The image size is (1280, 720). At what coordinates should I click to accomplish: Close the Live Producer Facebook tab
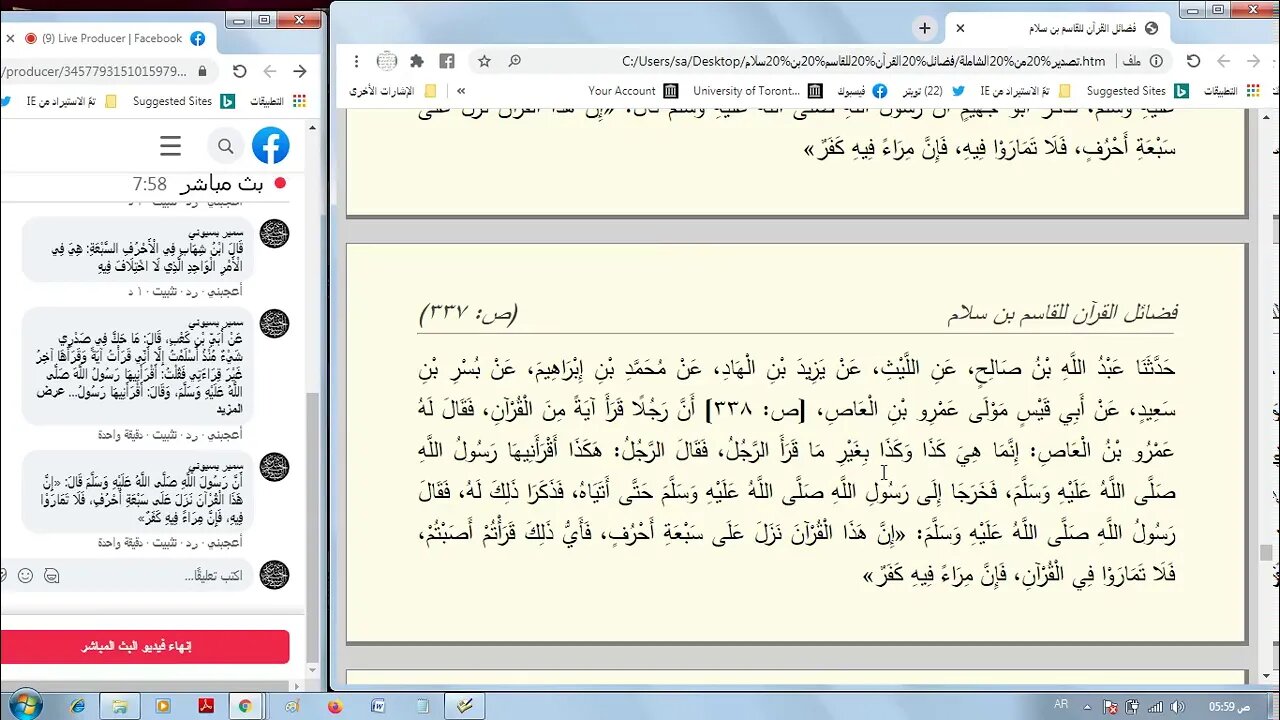point(10,38)
